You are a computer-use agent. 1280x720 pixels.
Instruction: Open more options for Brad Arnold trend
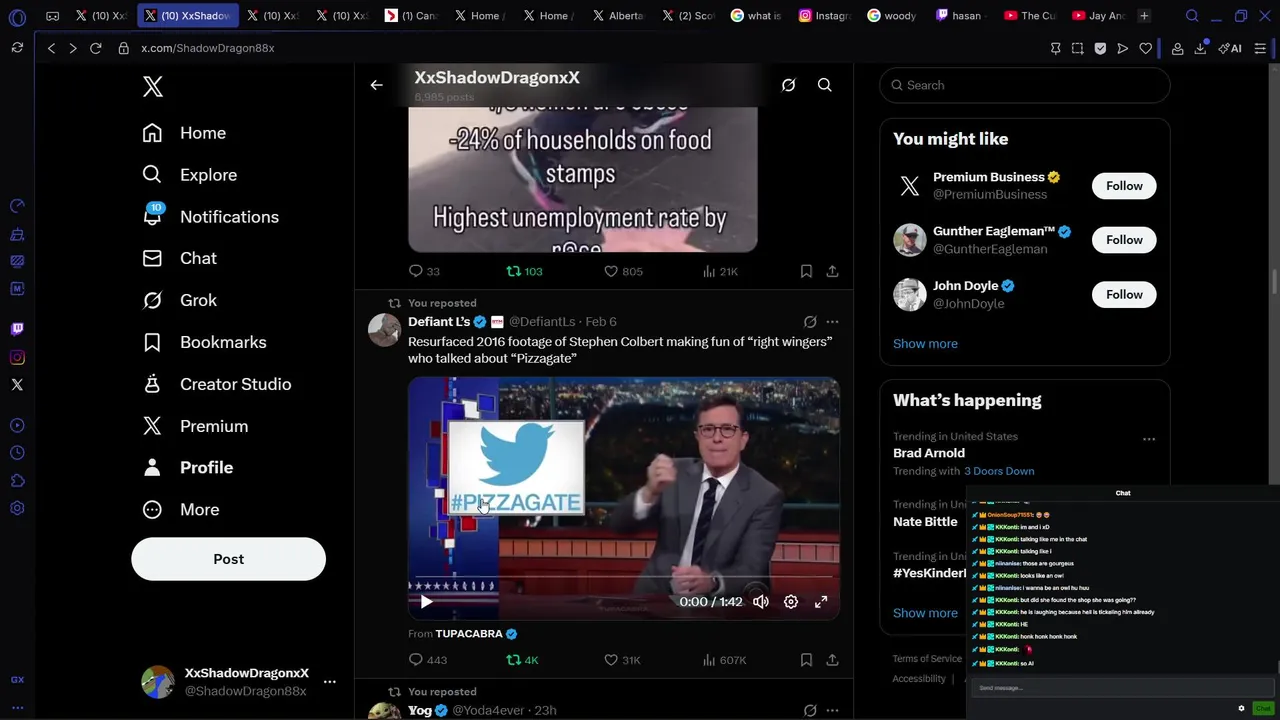1149,439
